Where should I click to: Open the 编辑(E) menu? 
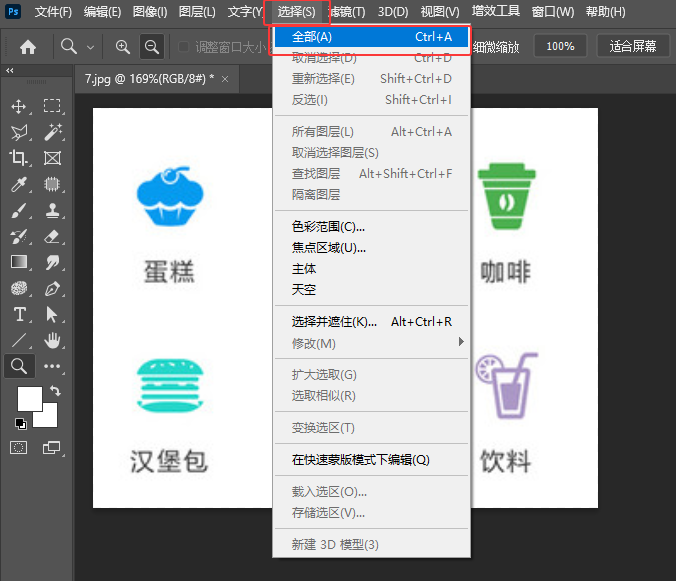(x=102, y=12)
